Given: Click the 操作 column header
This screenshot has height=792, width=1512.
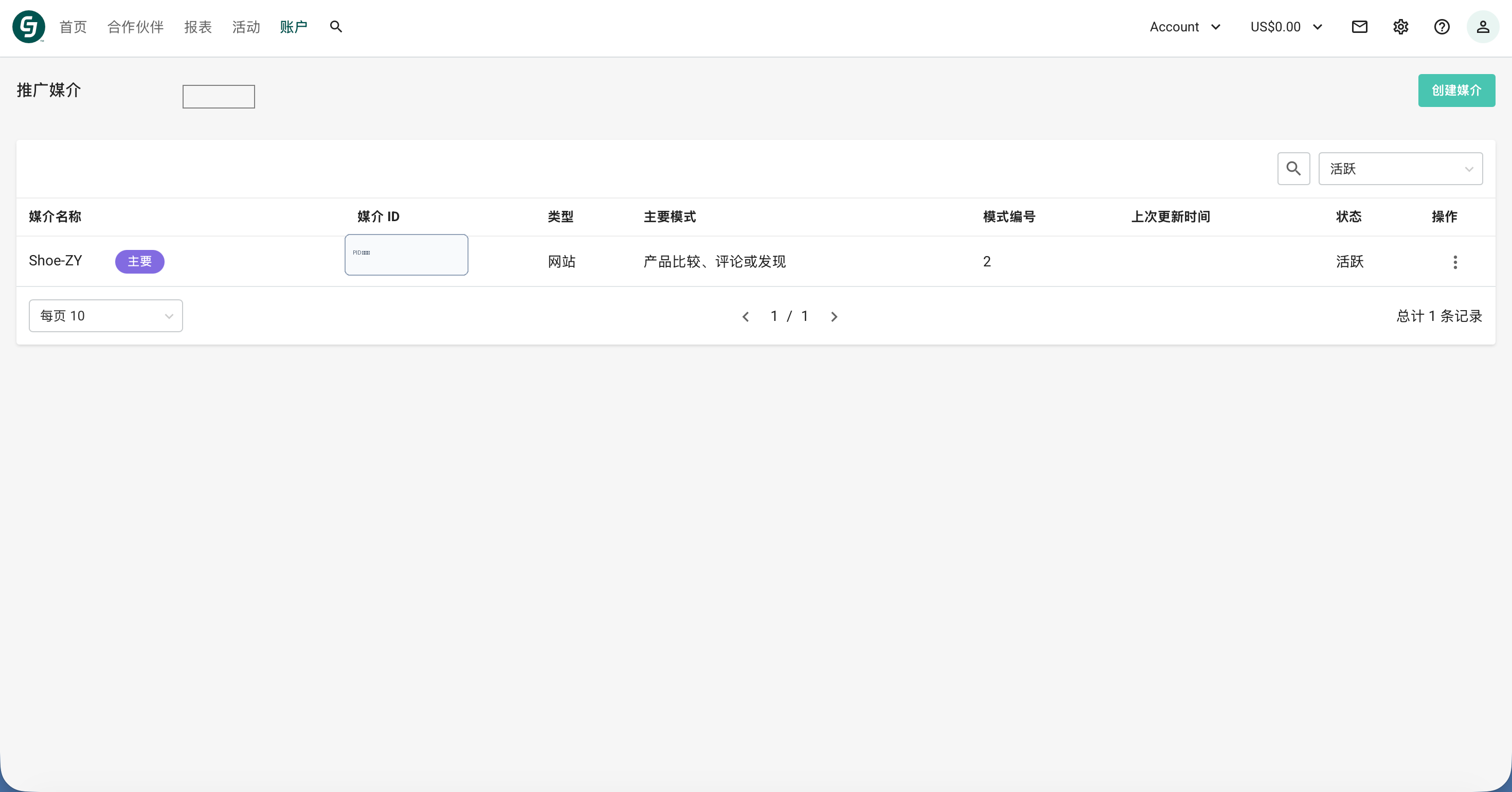Looking at the screenshot, I should [1445, 217].
